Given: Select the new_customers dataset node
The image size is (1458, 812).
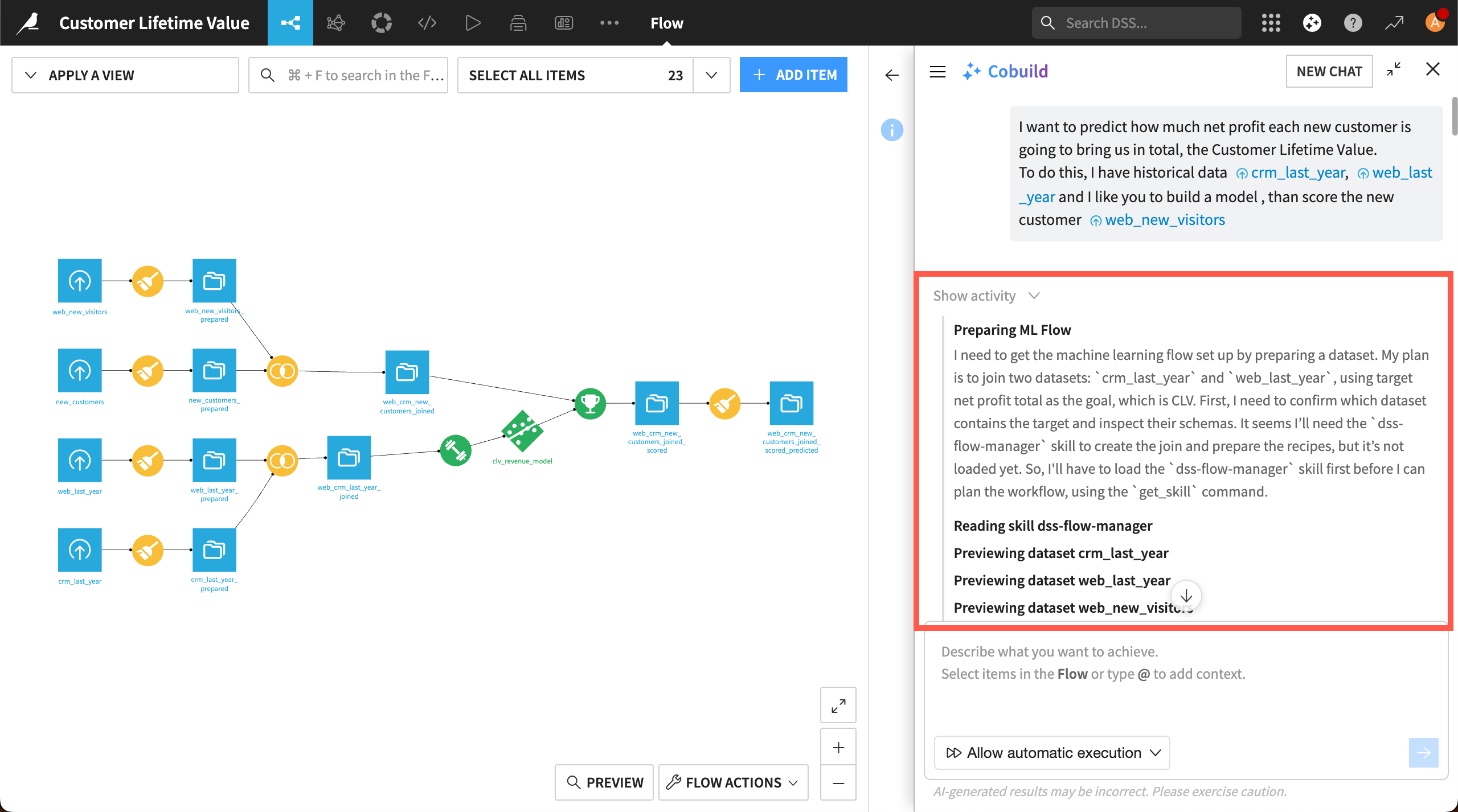Looking at the screenshot, I should pyautogui.click(x=80, y=371).
